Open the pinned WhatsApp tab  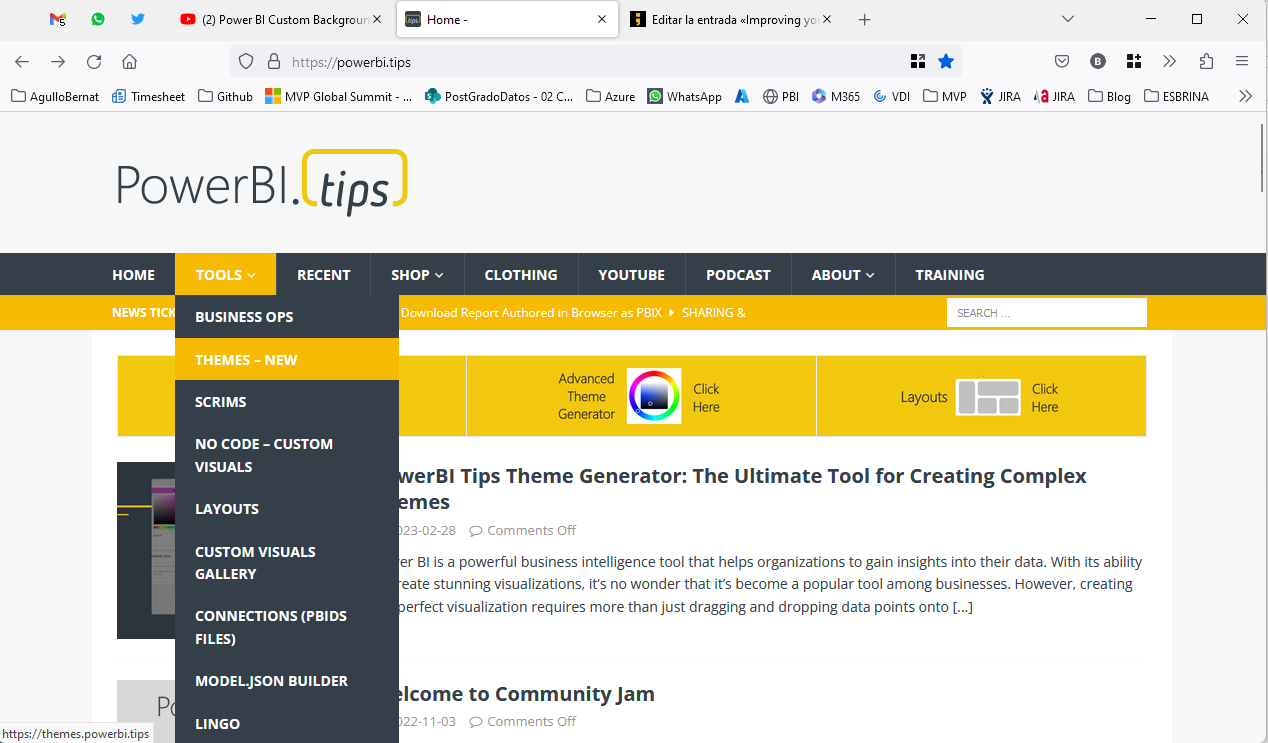click(97, 19)
